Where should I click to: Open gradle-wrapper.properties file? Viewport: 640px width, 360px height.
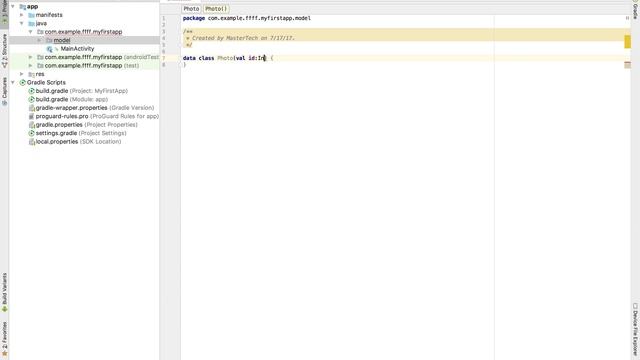click(95, 108)
